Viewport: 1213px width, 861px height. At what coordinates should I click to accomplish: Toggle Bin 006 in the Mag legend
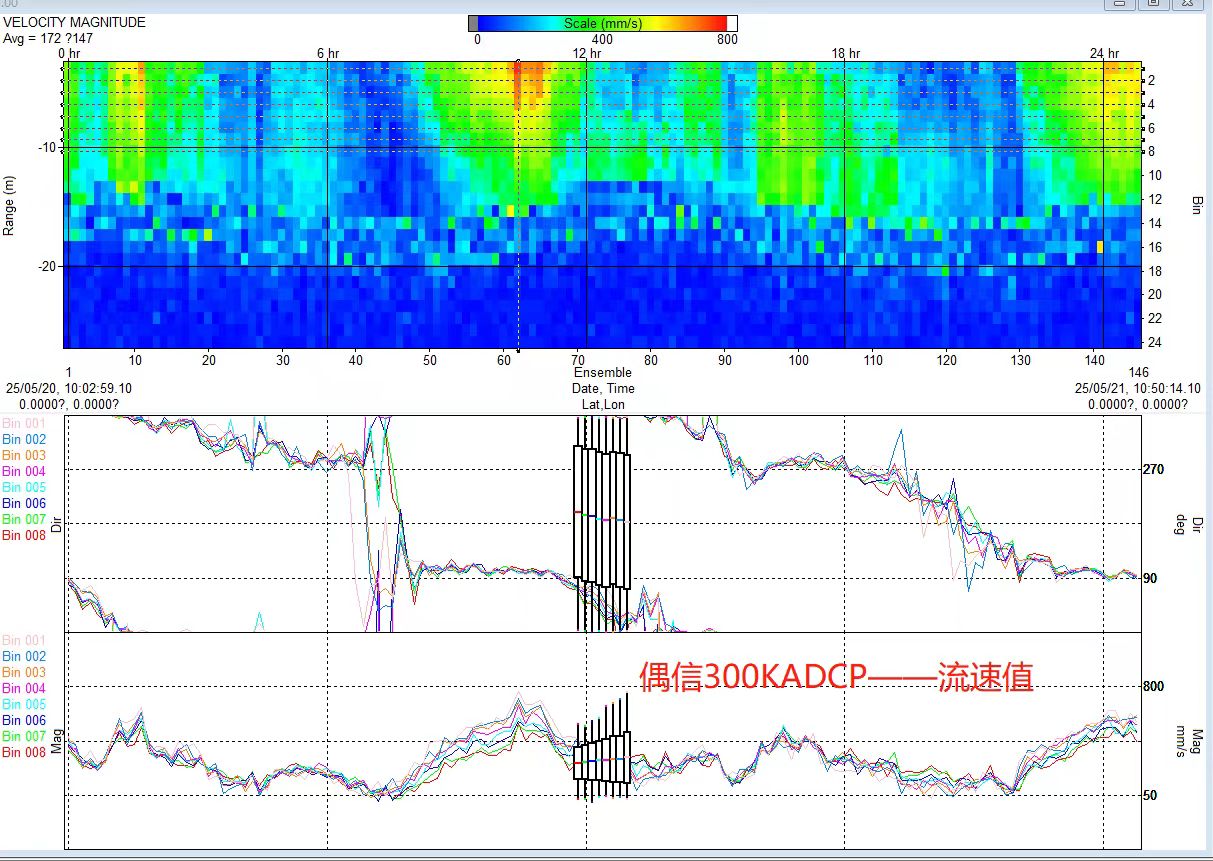coord(24,720)
